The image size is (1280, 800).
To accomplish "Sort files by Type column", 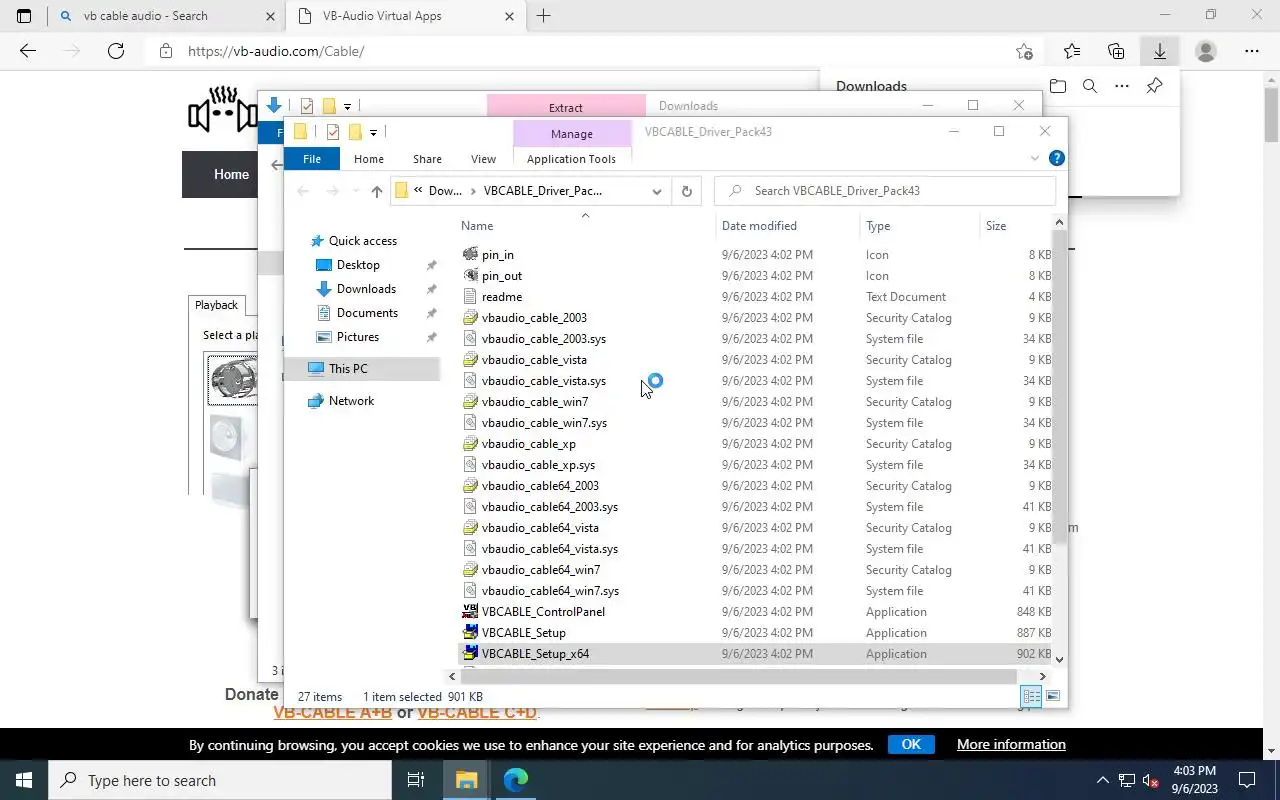I will pos(919,226).
